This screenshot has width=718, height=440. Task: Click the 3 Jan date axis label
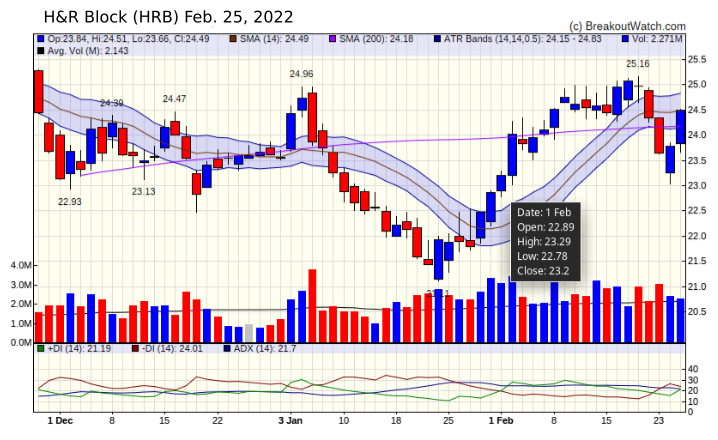290,421
